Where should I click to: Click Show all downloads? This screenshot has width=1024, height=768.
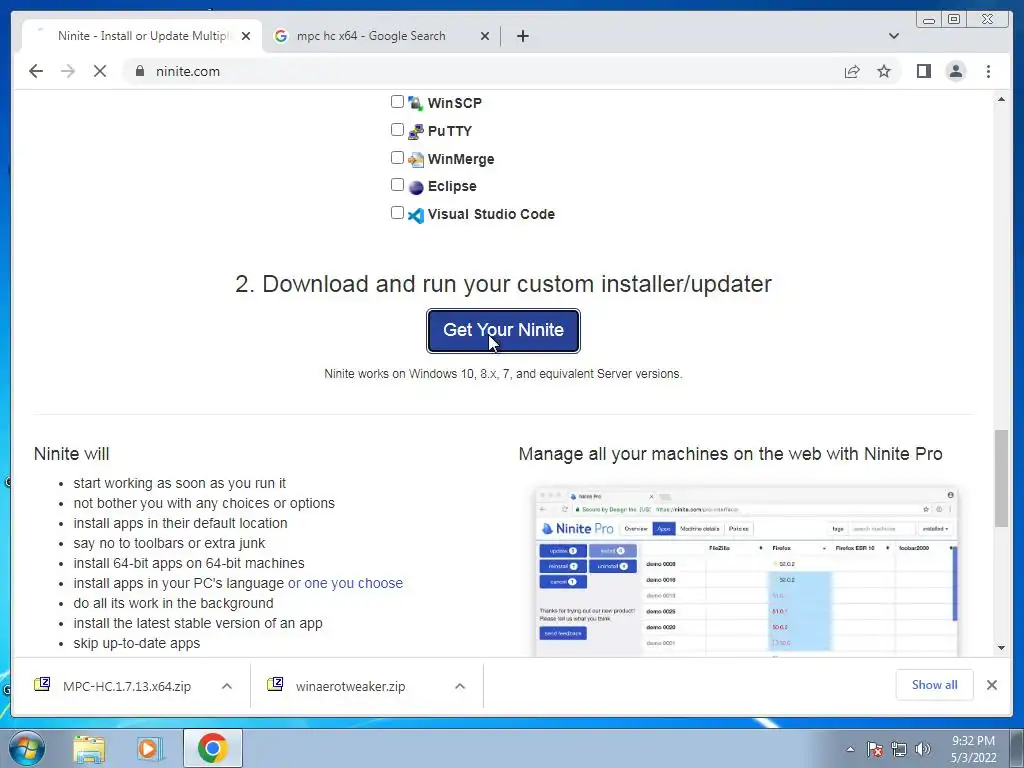tap(935, 684)
